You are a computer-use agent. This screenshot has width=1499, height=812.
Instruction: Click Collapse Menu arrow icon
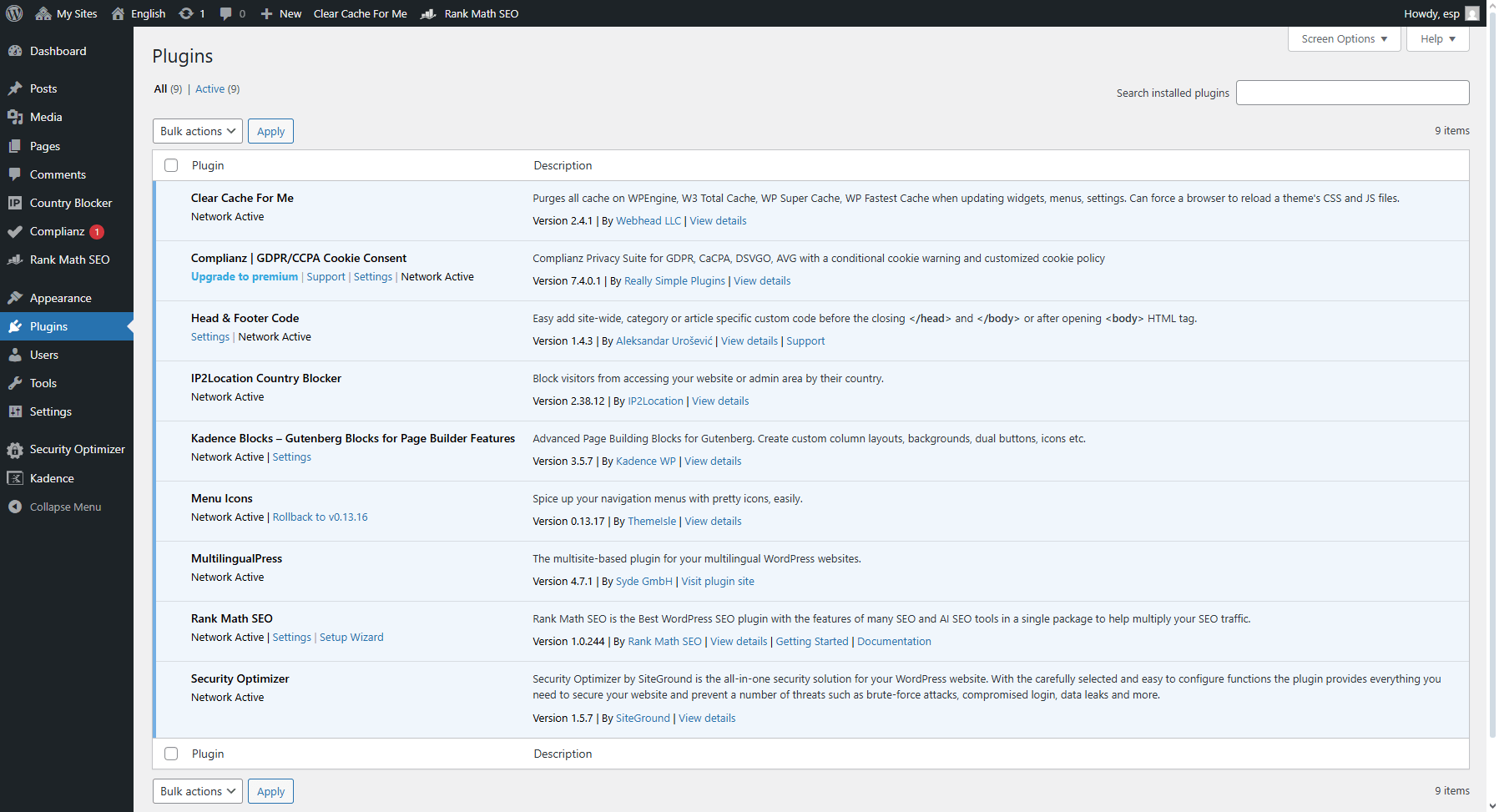pyautogui.click(x=15, y=507)
